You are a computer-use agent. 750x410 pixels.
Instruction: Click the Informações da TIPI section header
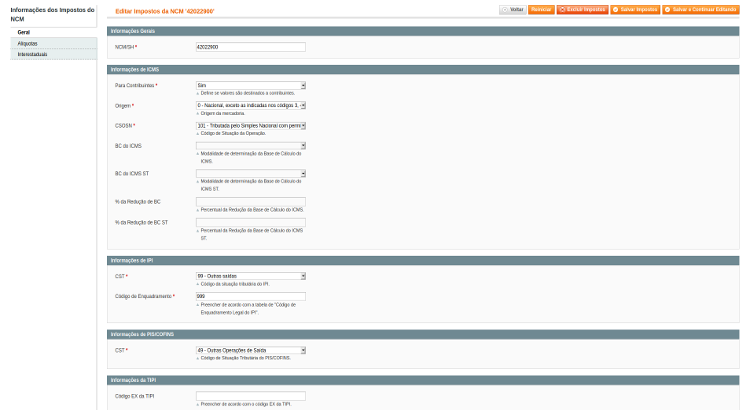click(x=423, y=380)
